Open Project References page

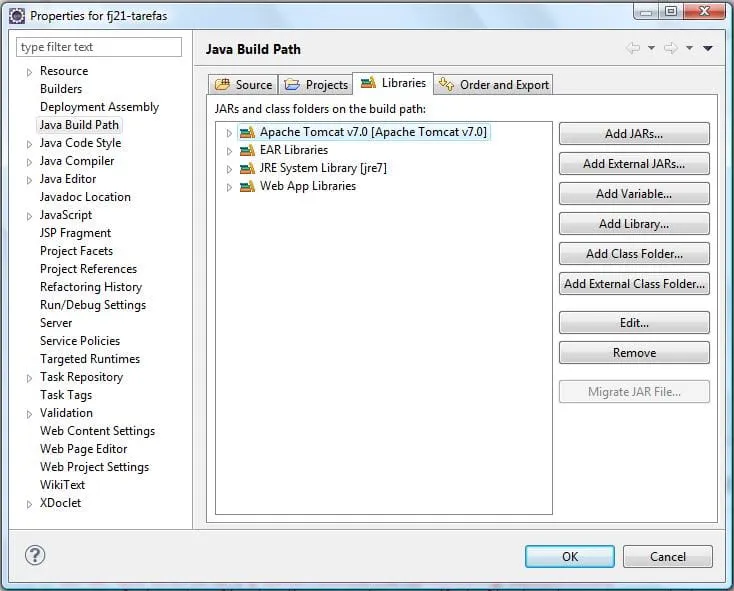pyautogui.click(x=88, y=269)
